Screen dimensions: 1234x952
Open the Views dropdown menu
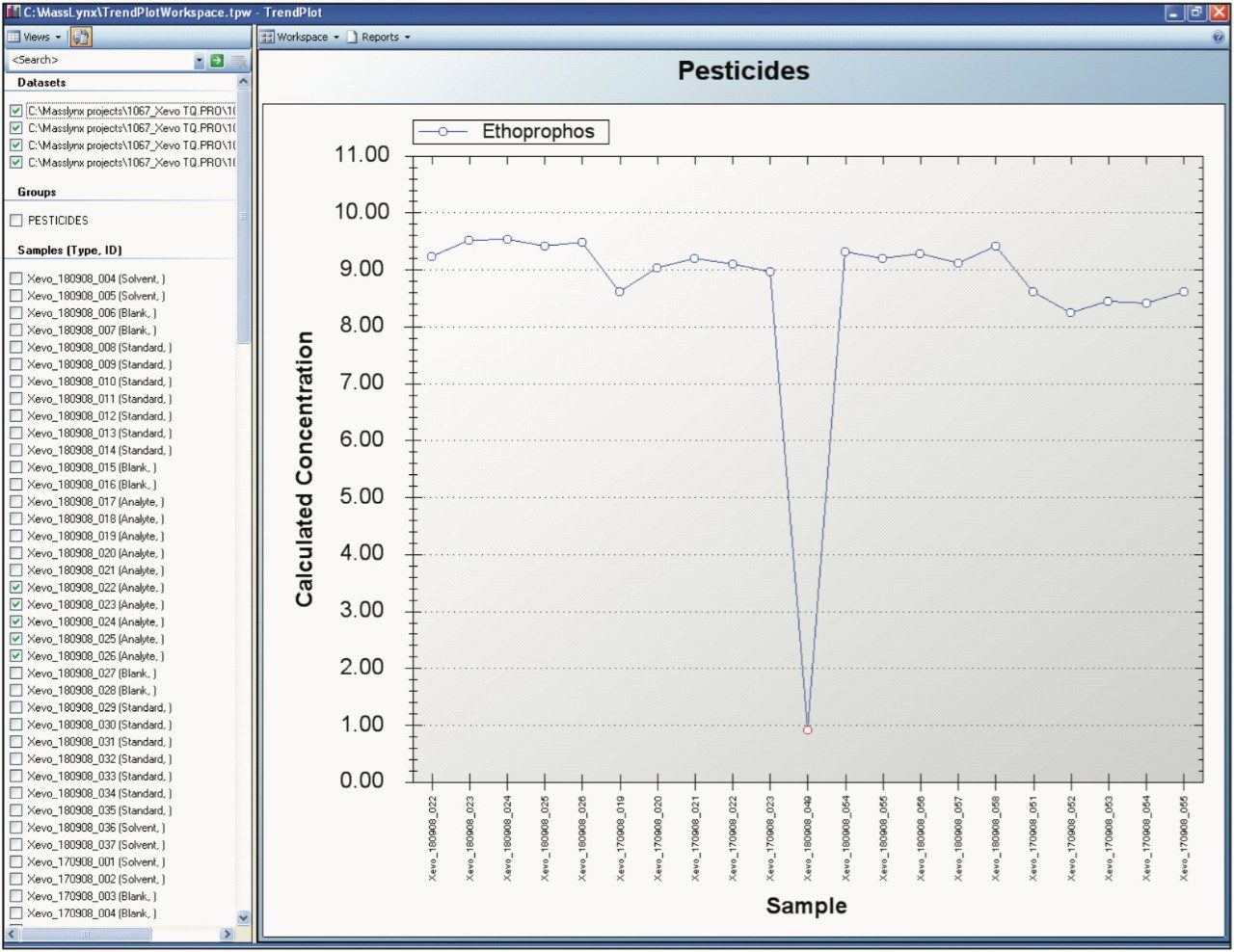[x=58, y=37]
